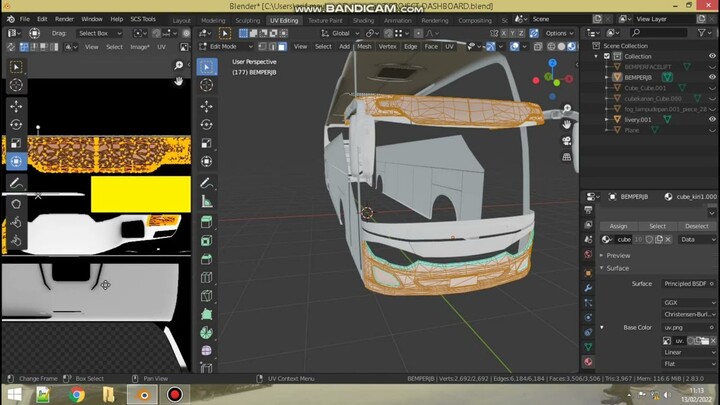The height and width of the screenshot is (405, 720).
Task: Click the camera view icon in viewport
Action: tap(567, 140)
